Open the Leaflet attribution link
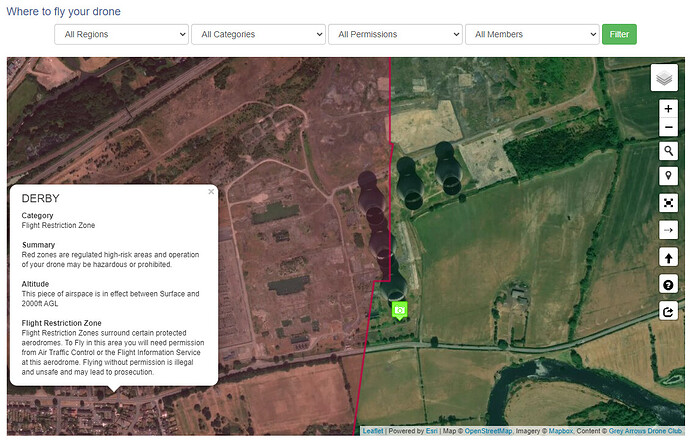The width and height of the screenshot is (690, 440). pyautogui.click(x=372, y=431)
